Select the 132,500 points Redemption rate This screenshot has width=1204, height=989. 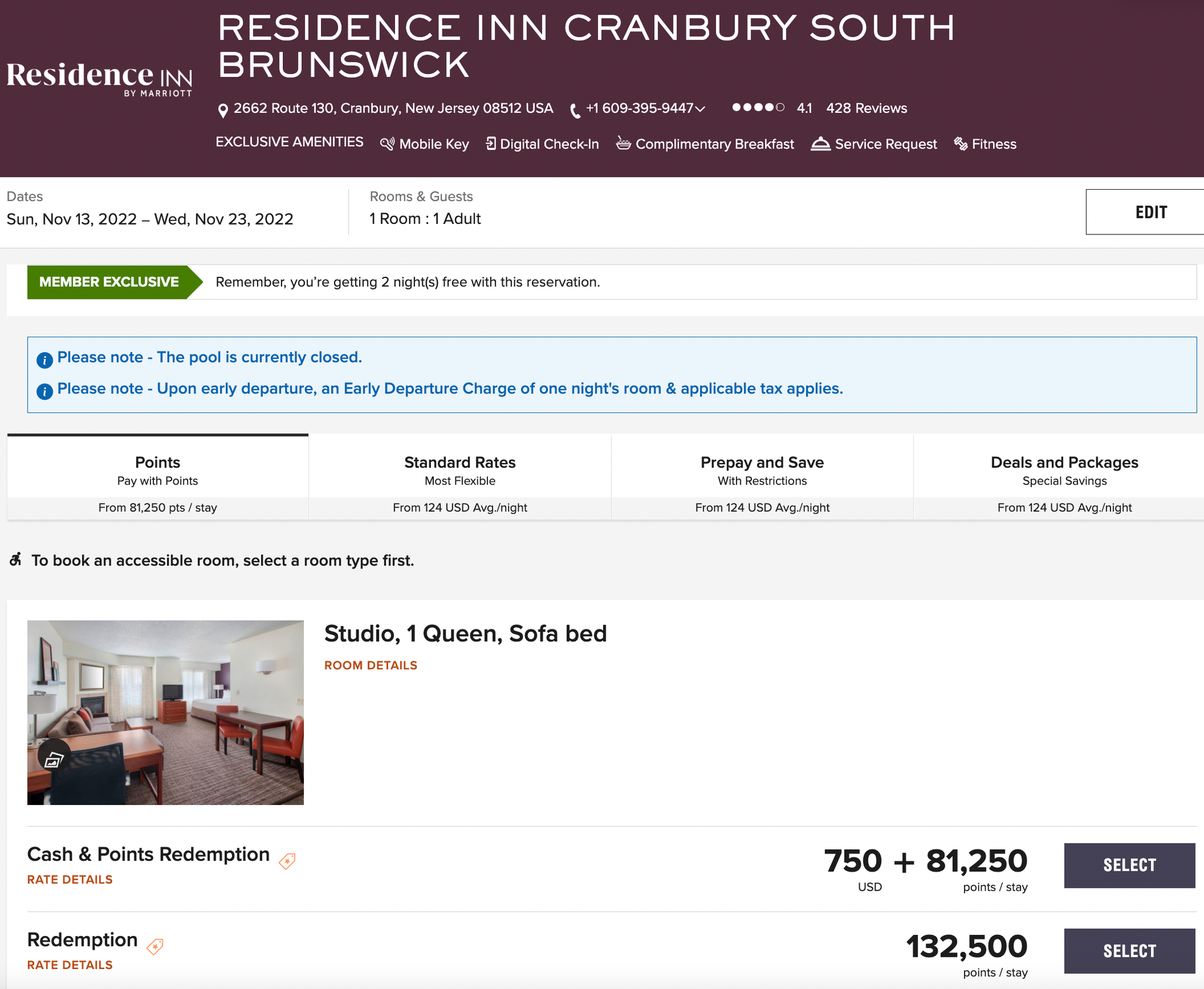click(x=1129, y=951)
